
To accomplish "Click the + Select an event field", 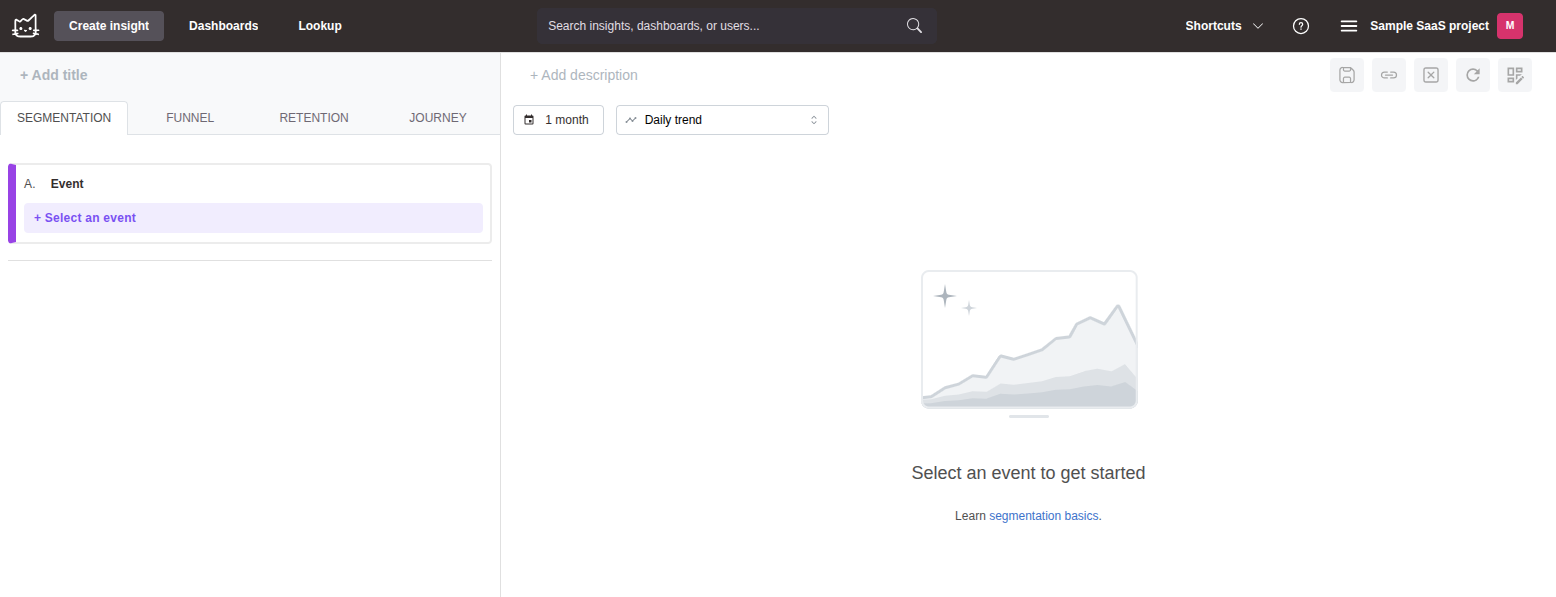I will (x=253, y=218).
